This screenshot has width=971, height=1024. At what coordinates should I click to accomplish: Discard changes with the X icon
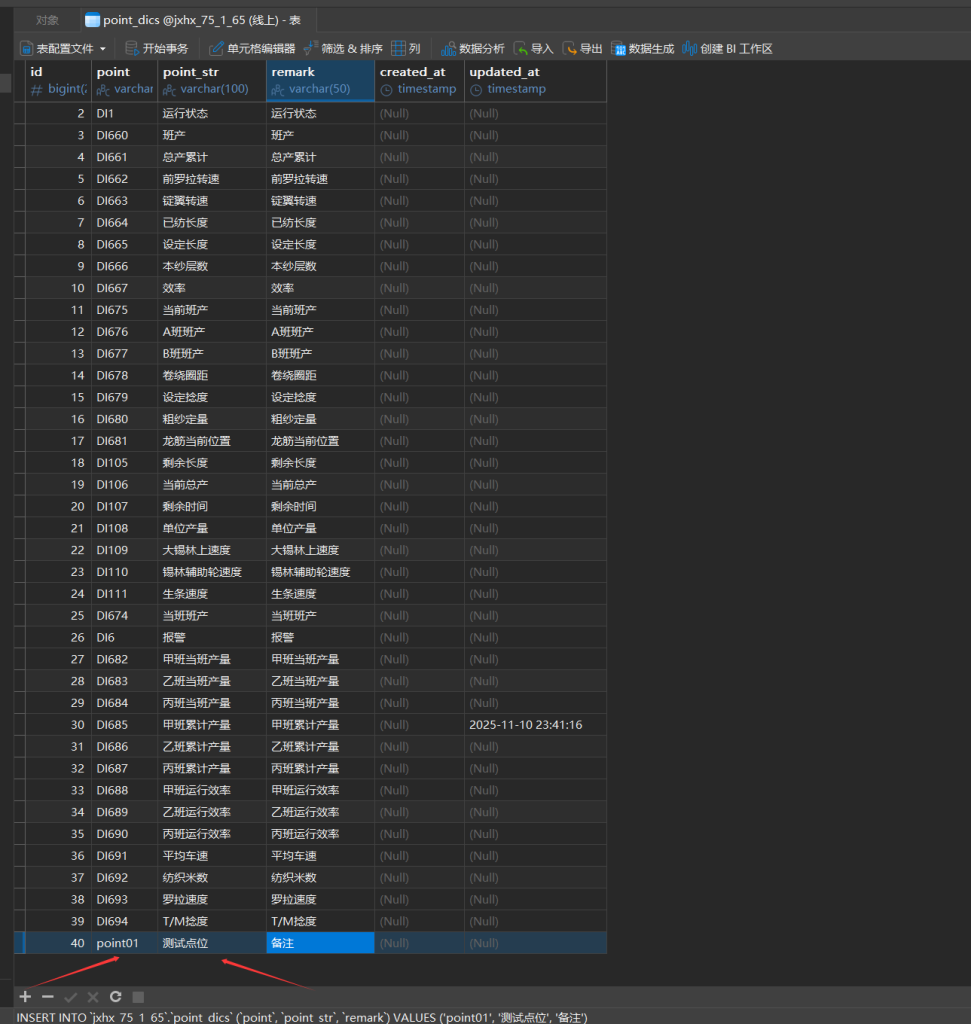point(93,997)
